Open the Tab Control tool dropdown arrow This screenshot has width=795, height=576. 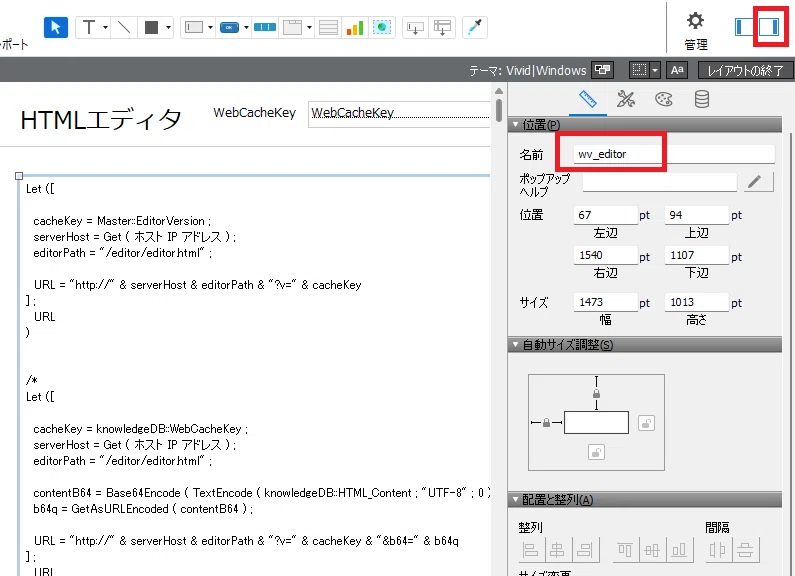(309, 27)
